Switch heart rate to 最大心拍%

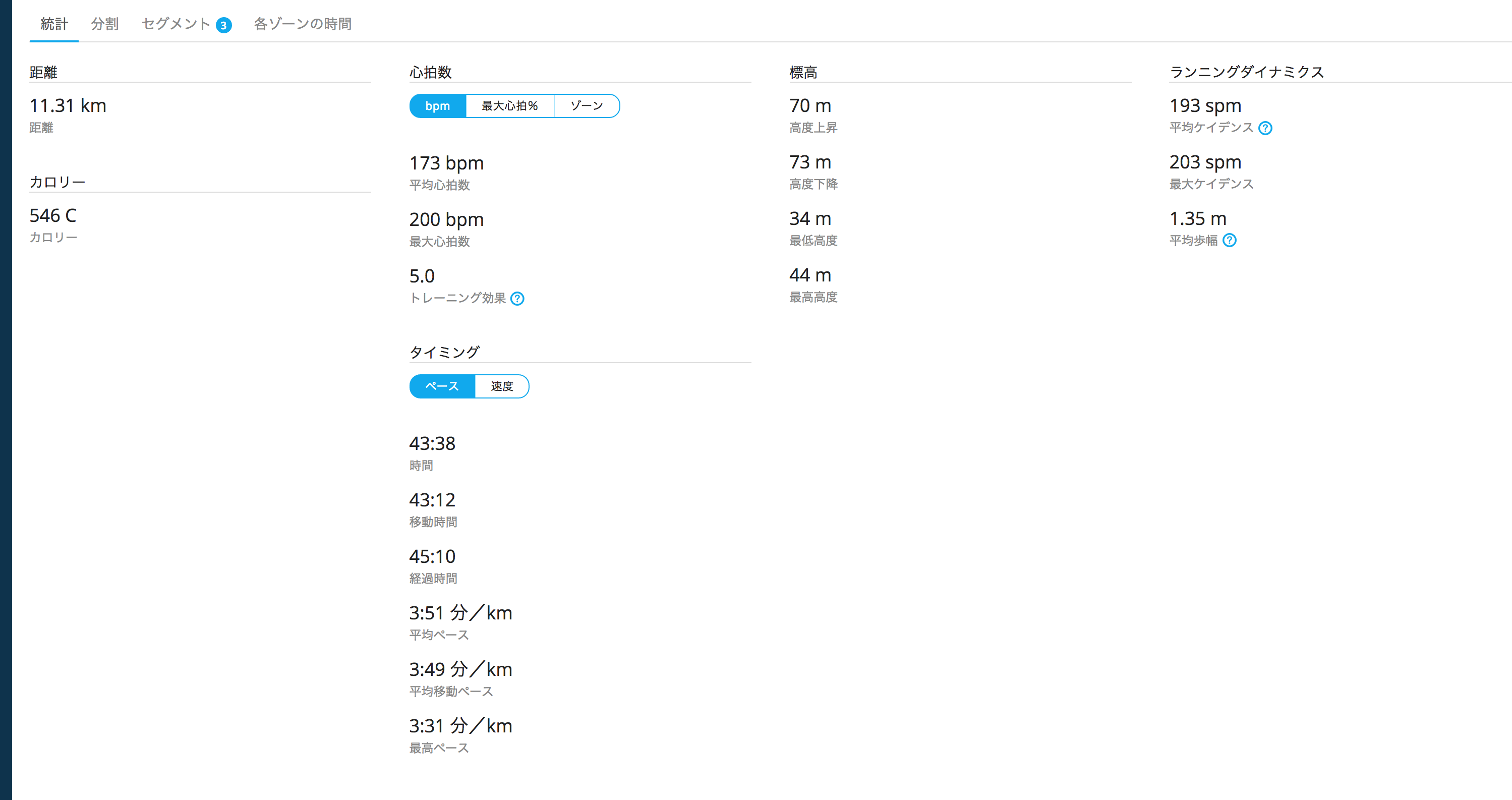point(509,105)
